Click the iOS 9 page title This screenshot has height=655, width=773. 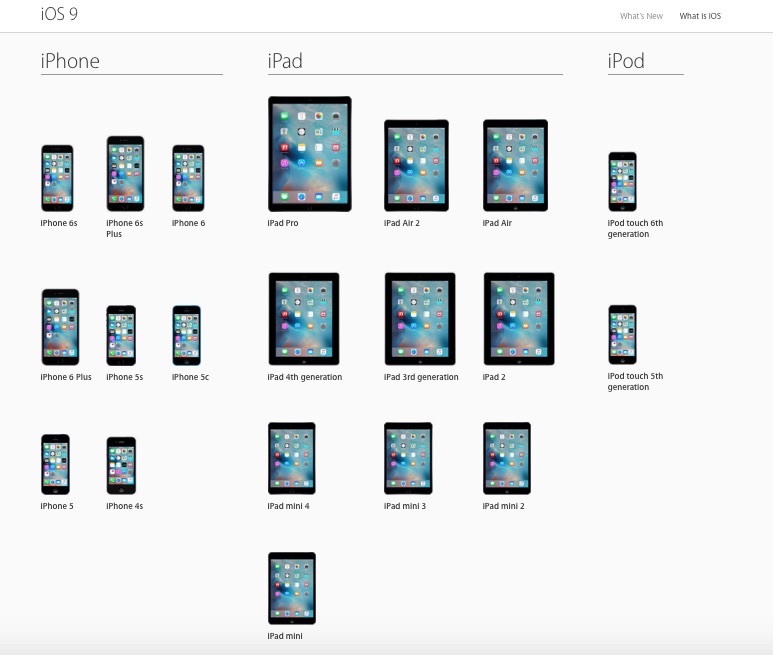tap(59, 14)
